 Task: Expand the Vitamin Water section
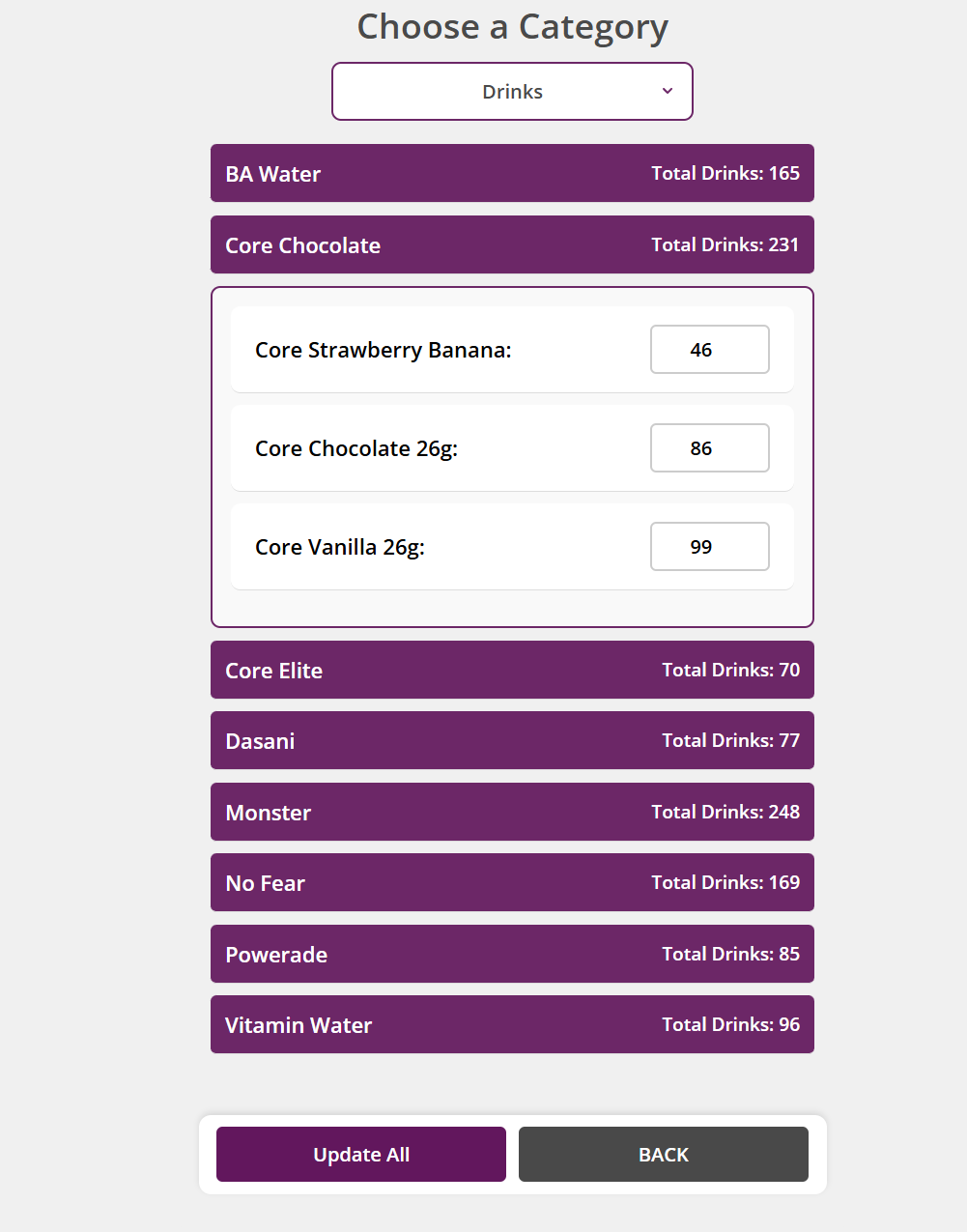511,1025
